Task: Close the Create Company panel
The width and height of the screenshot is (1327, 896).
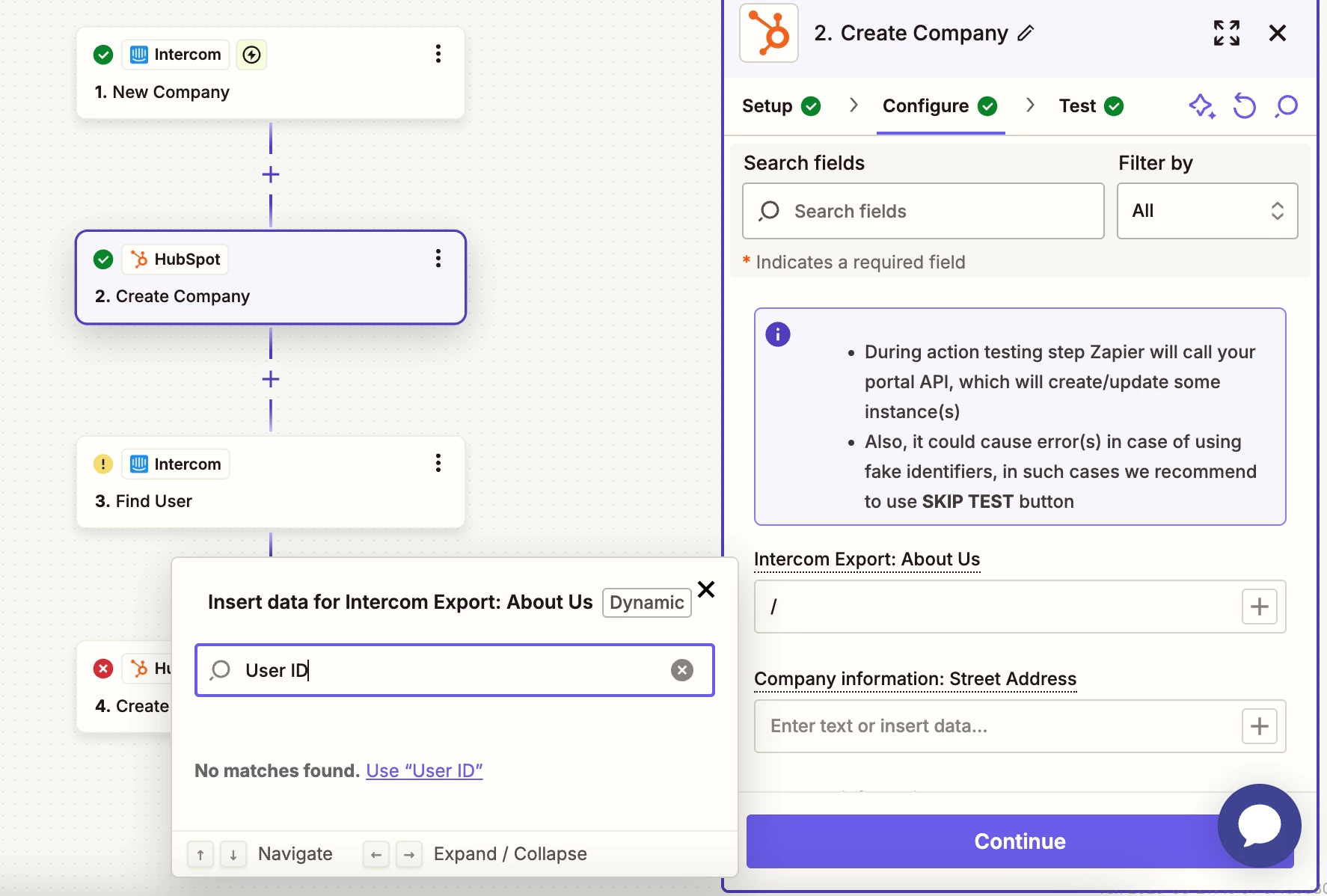Action: pos(1278,33)
